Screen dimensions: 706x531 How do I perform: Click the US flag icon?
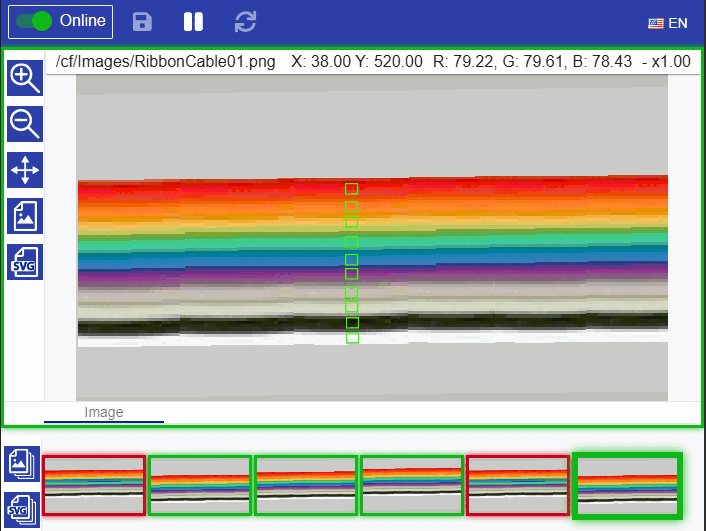coord(656,23)
